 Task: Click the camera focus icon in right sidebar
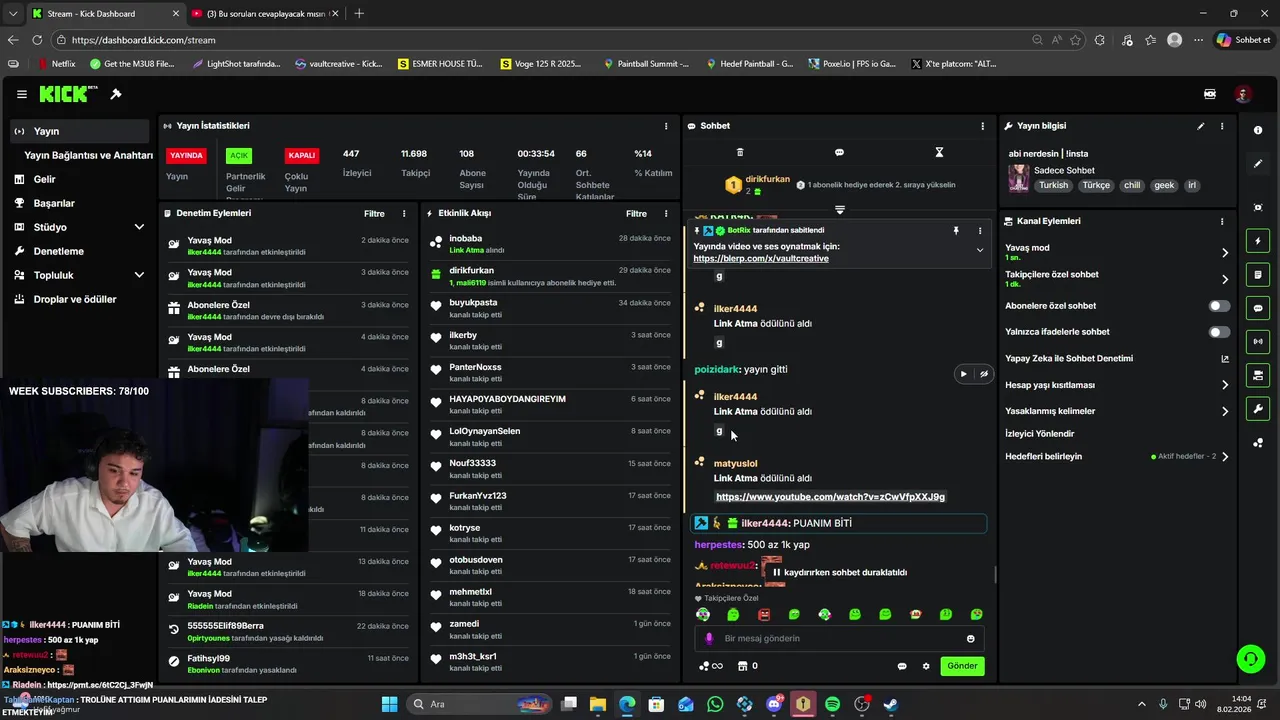pos(1258,207)
